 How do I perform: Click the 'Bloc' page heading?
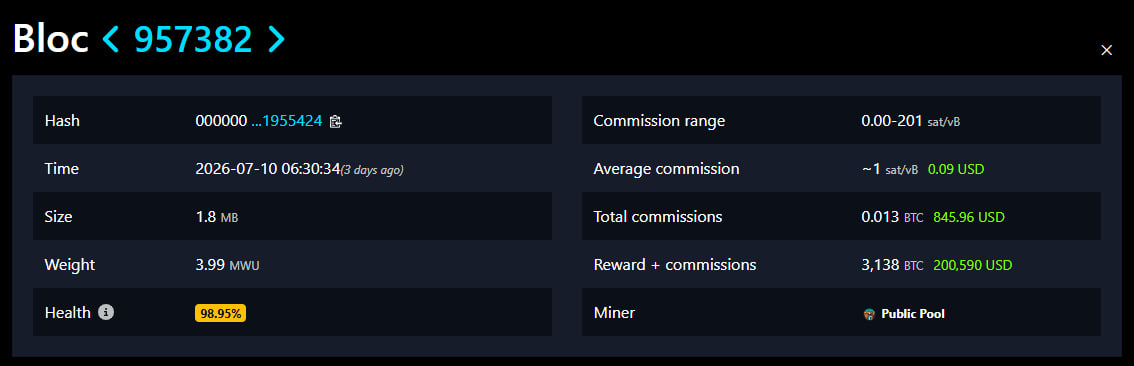coord(51,39)
